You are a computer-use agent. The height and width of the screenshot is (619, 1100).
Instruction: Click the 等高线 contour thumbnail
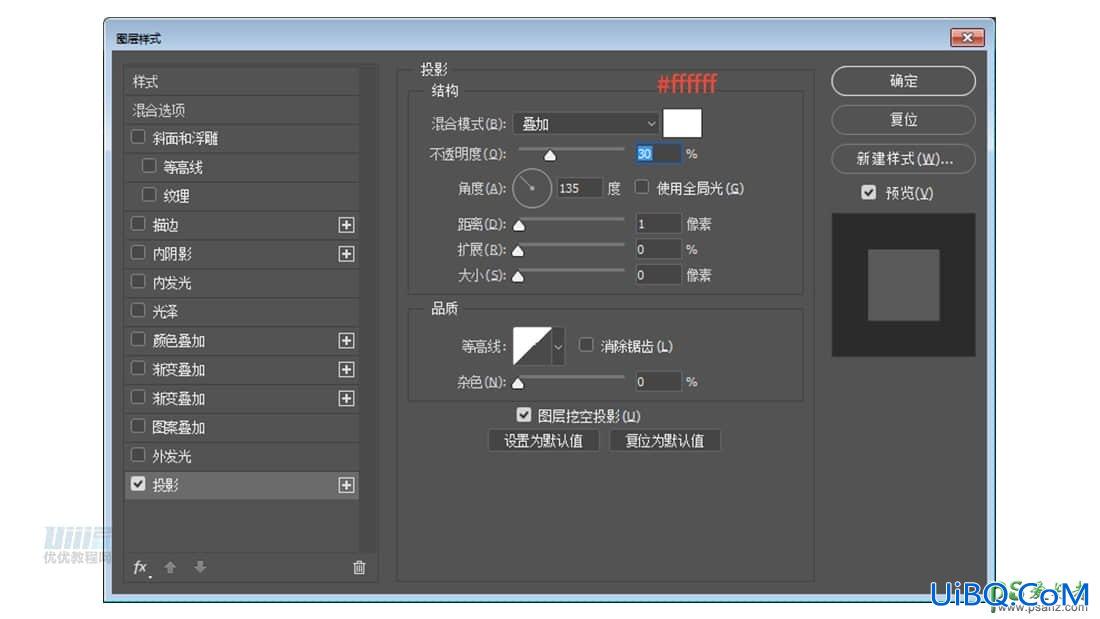pyautogui.click(x=532, y=346)
